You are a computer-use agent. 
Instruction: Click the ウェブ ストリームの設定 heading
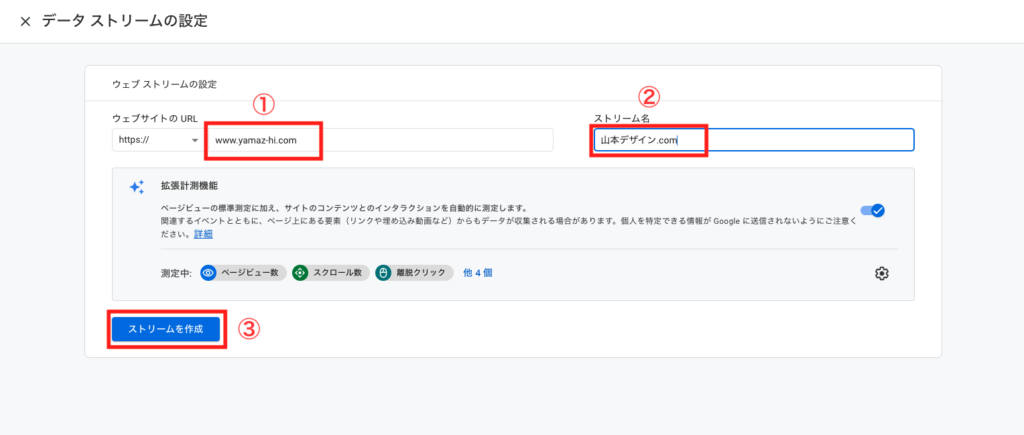click(165, 84)
